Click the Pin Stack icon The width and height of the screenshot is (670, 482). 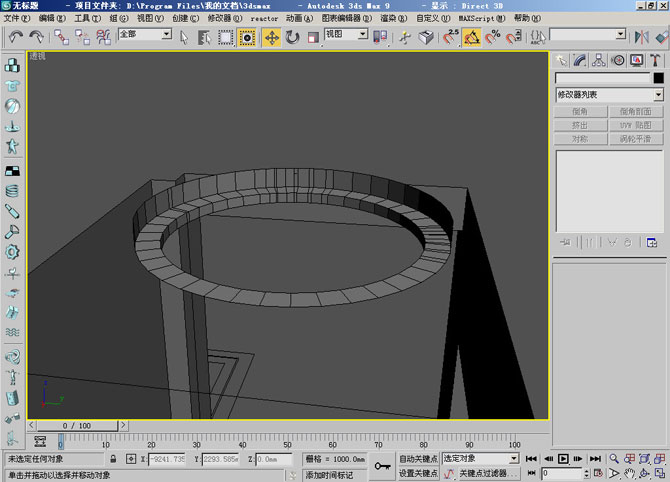pos(565,243)
